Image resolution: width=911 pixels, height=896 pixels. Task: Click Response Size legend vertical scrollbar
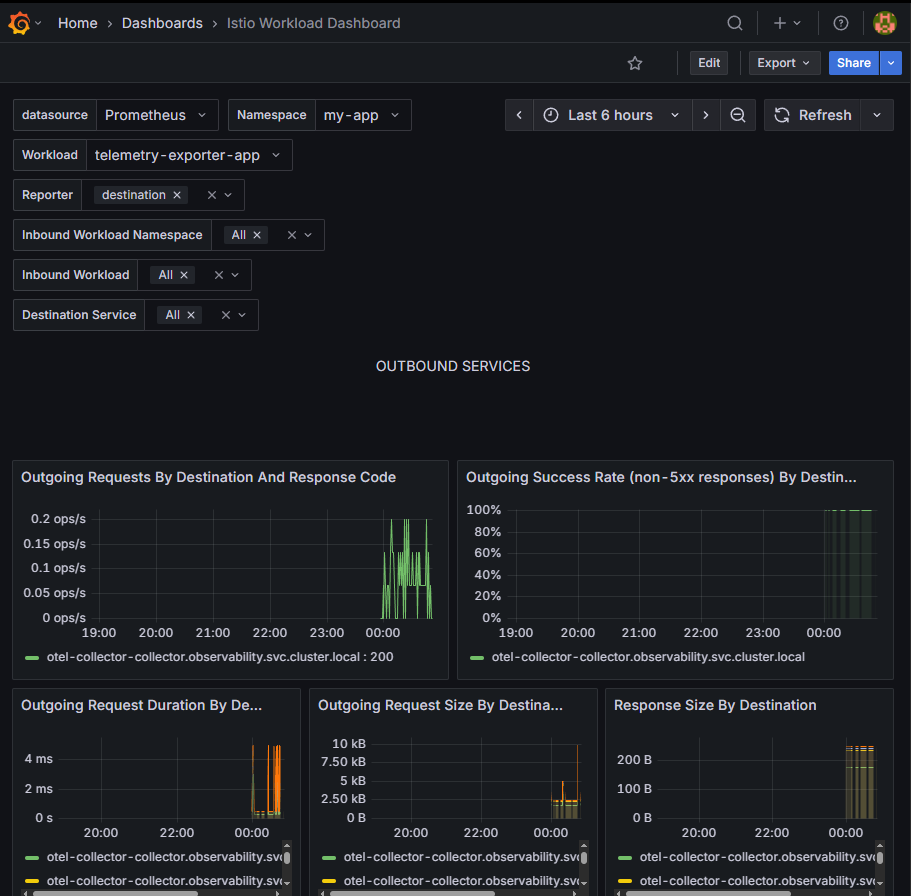coord(880,858)
